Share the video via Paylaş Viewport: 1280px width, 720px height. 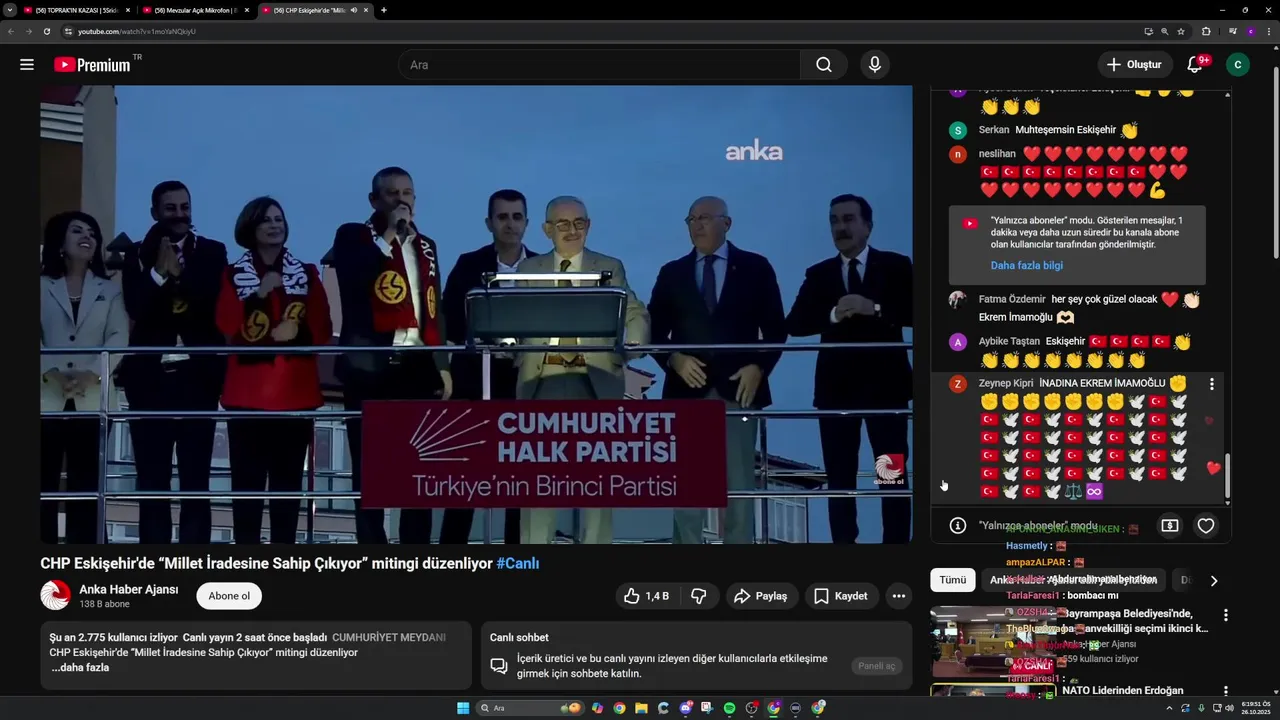(x=761, y=596)
